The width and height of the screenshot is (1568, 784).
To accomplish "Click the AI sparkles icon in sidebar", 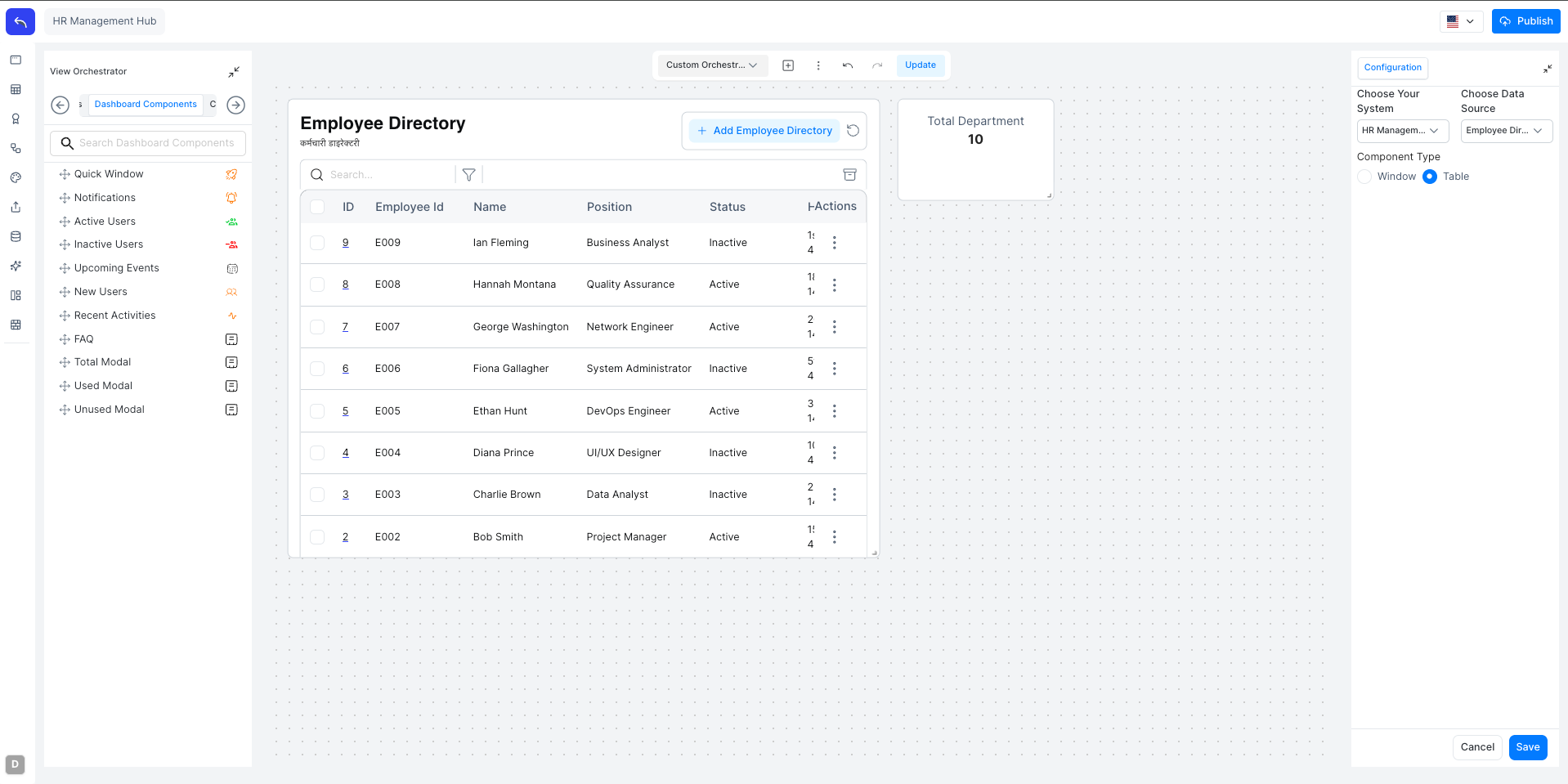I will [x=16, y=266].
